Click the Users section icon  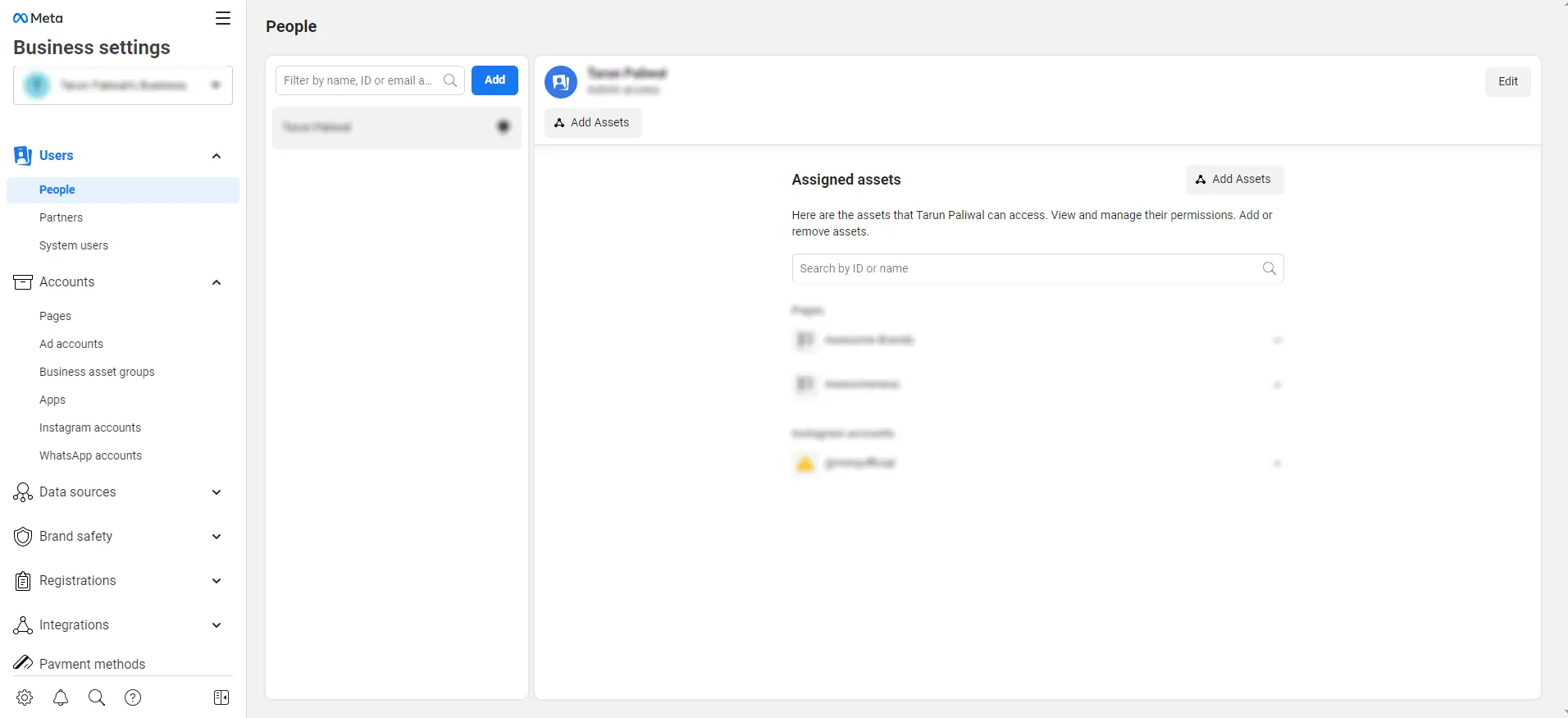coord(23,156)
